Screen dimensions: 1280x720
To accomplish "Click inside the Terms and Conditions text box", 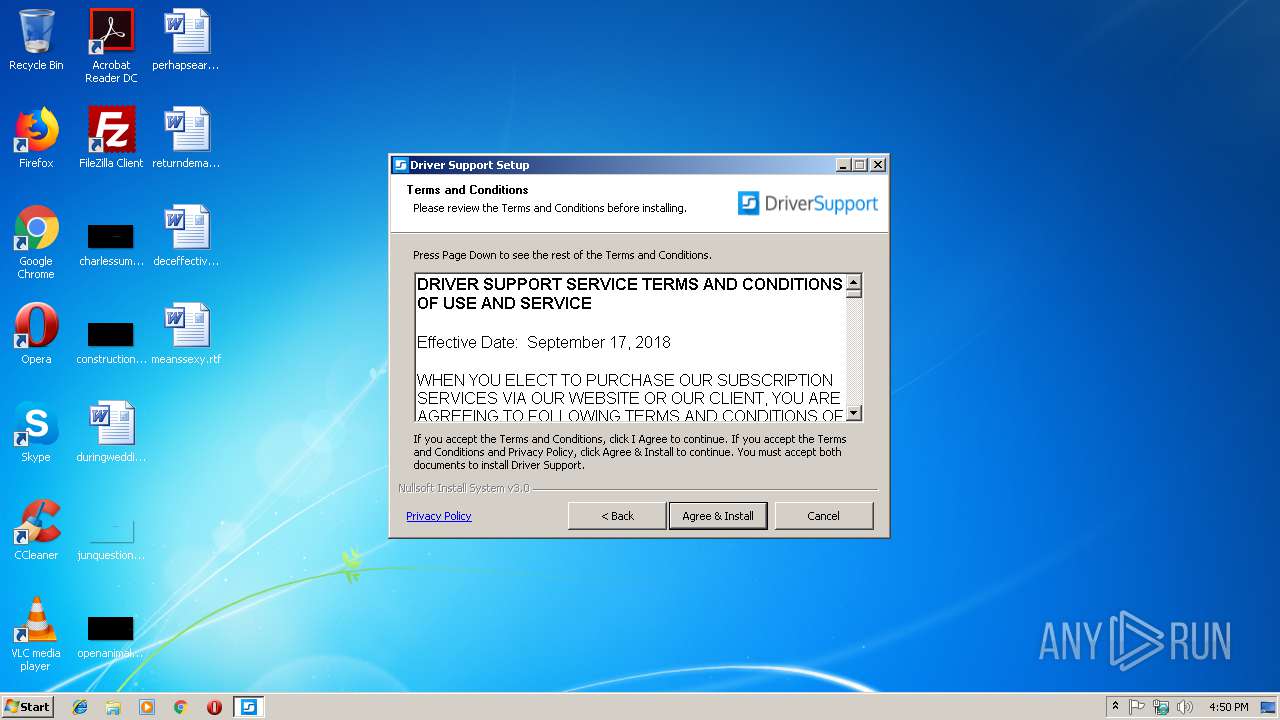I will click(630, 348).
